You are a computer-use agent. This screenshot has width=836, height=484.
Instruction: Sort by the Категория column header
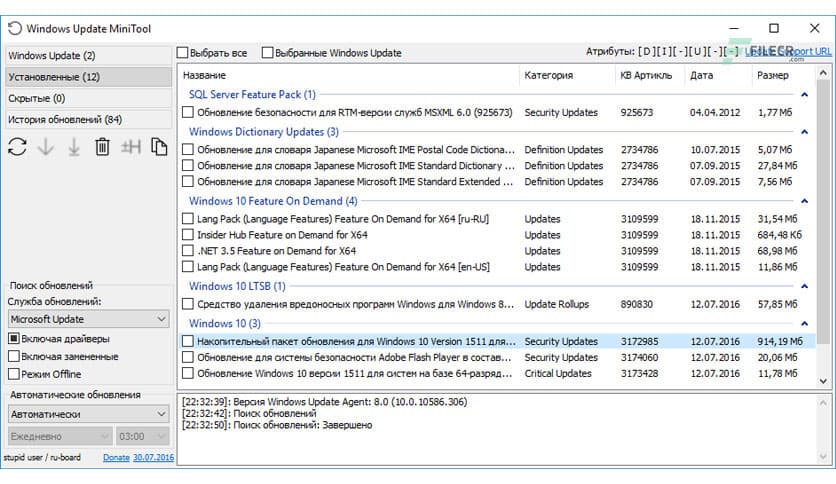click(x=567, y=75)
